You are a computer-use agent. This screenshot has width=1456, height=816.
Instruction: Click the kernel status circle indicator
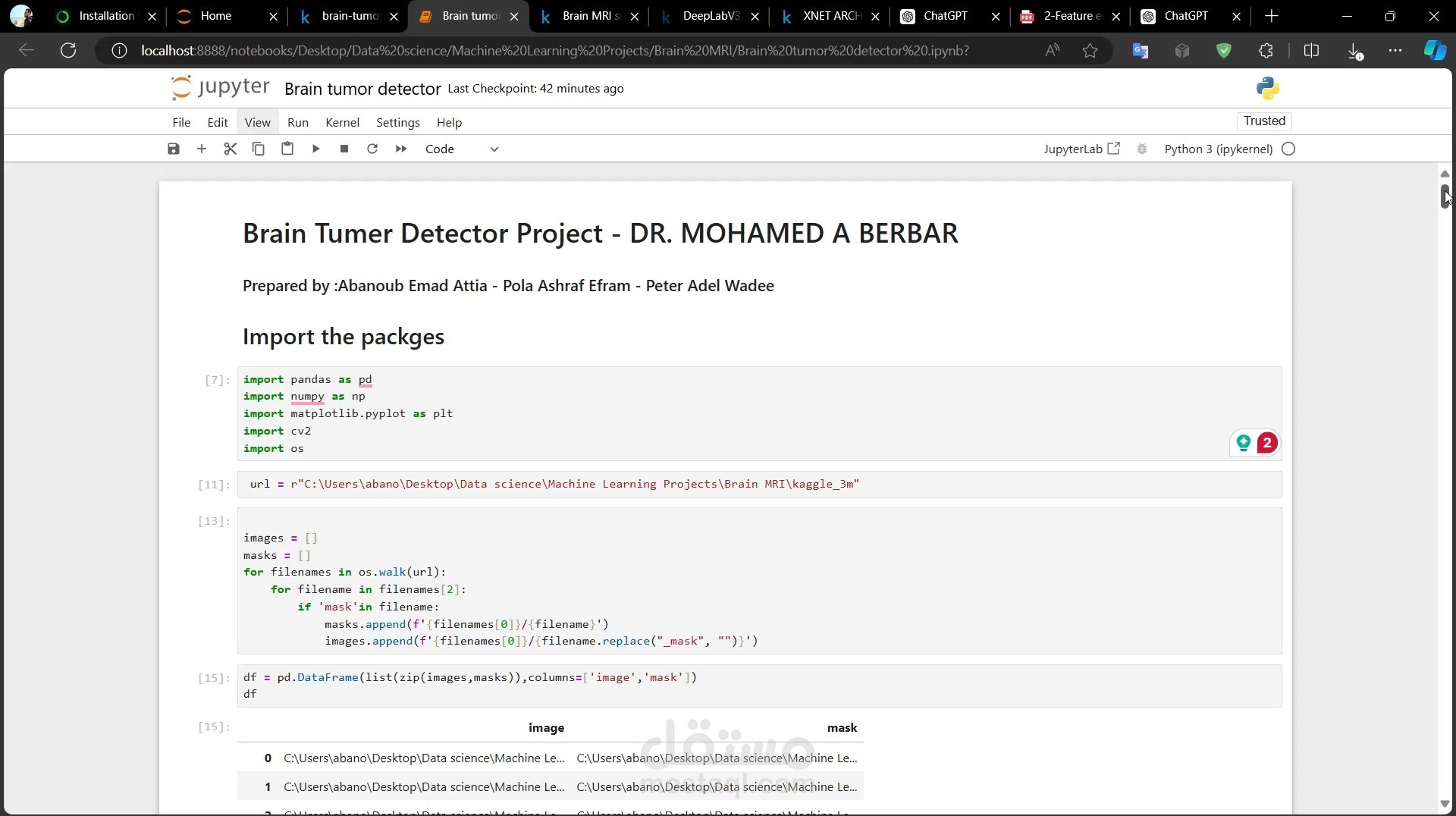[x=1288, y=149]
